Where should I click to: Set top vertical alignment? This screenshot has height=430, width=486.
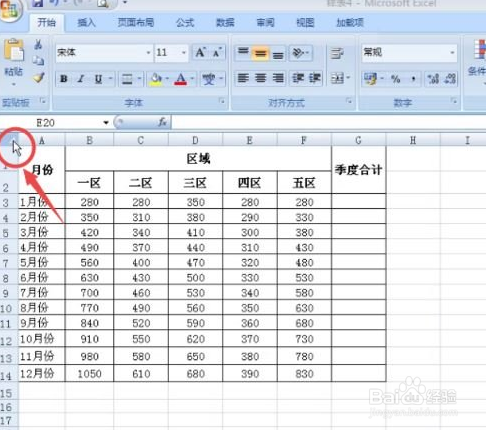point(243,53)
